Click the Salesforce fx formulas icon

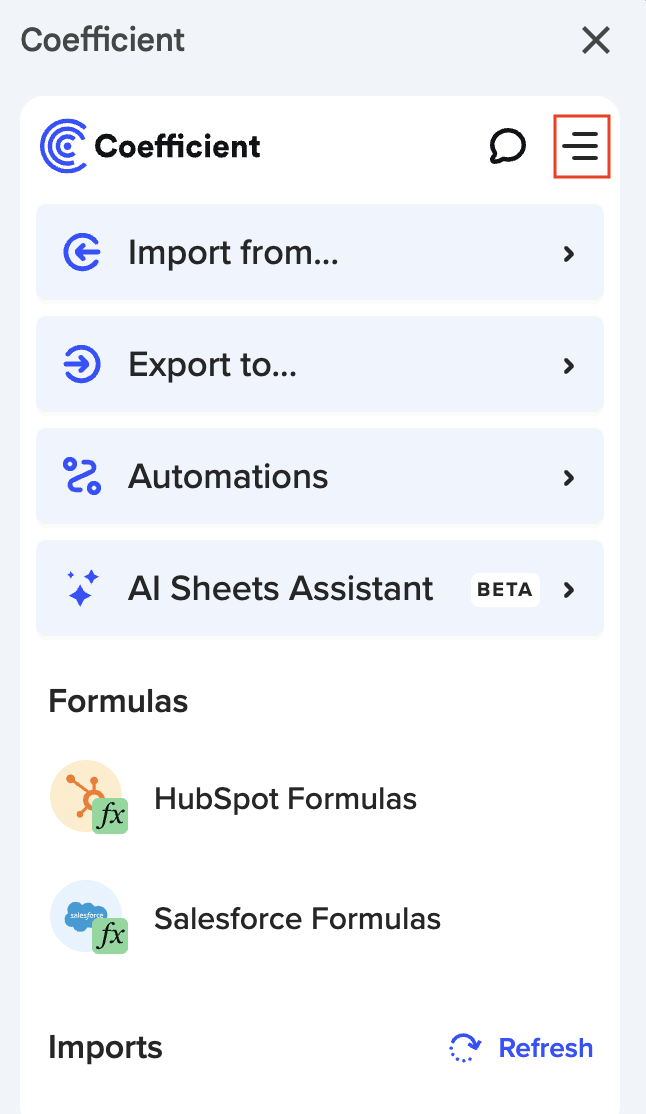click(88, 917)
